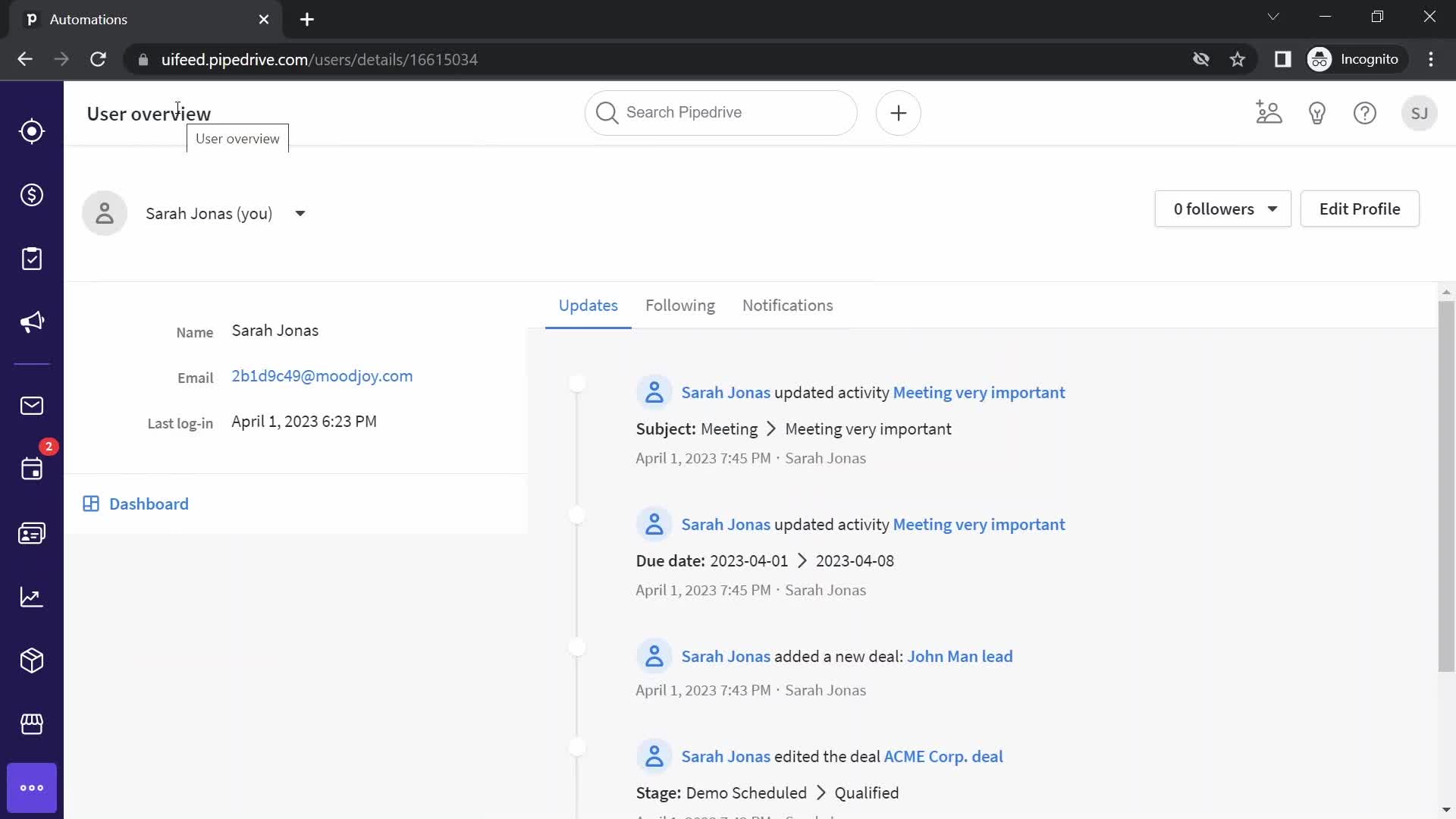Open the Dashboard link in left panel

point(149,504)
